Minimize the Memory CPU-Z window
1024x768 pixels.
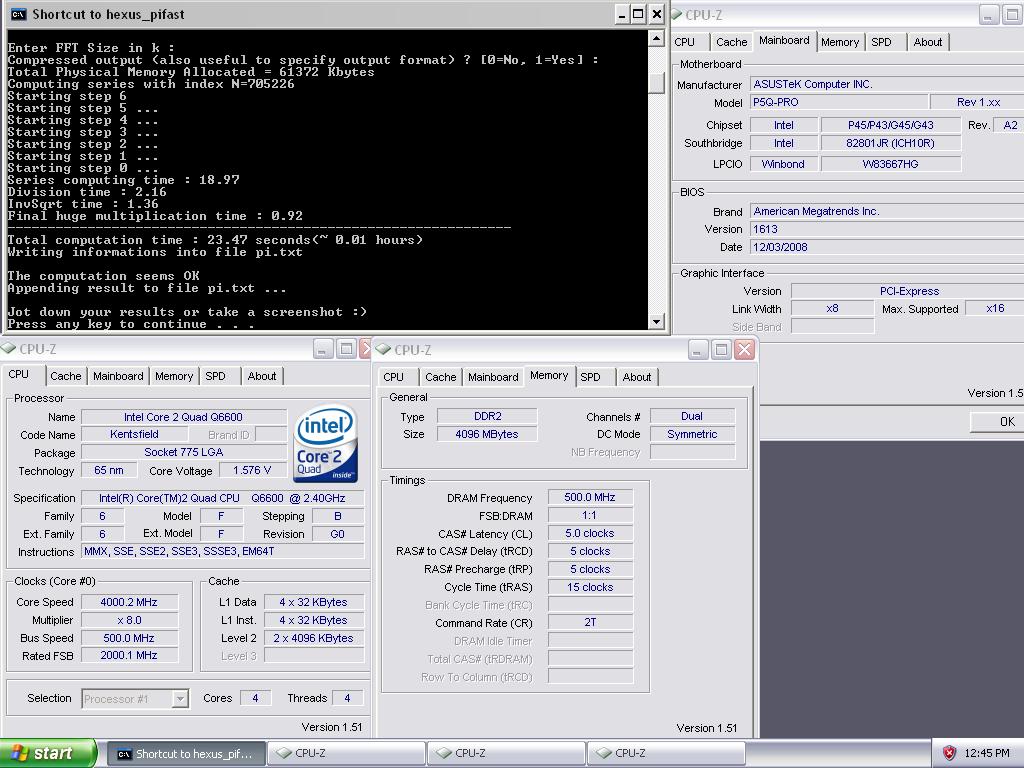(697, 350)
